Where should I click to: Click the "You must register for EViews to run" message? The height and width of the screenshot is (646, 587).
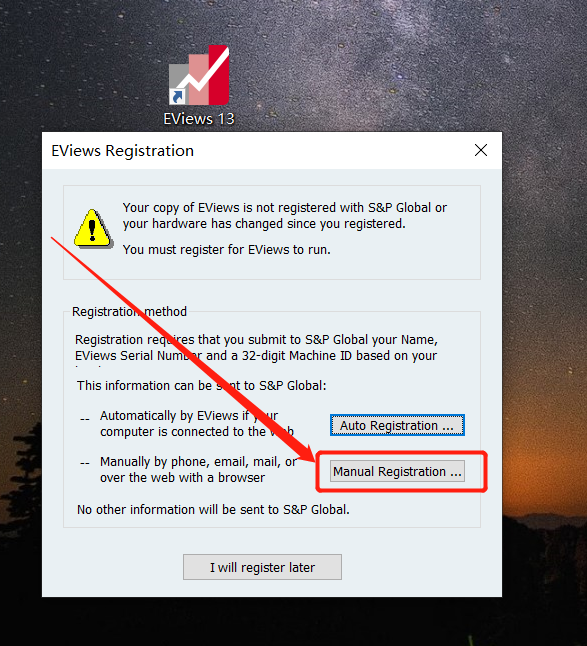pyautogui.click(x=227, y=250)
